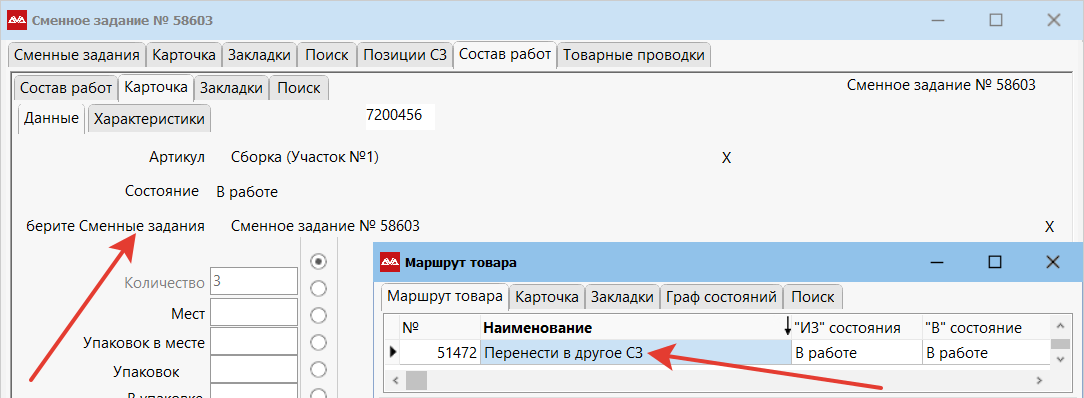This screenshot has width=1084, height=398.
Task: Open top-level Закладки tab
Action: click(260, 55)
